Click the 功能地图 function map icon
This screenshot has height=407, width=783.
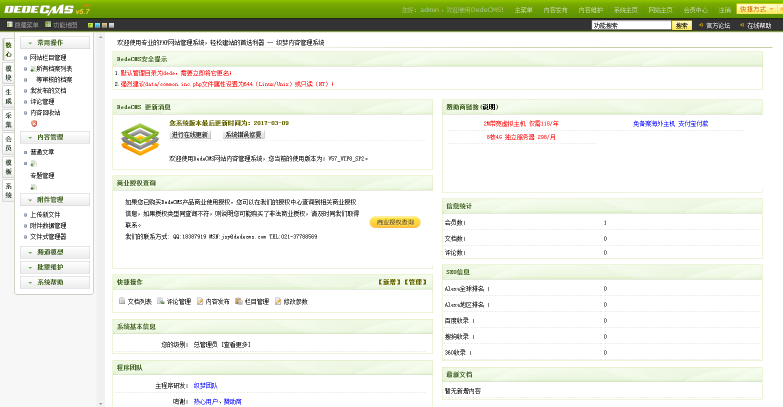48,24
